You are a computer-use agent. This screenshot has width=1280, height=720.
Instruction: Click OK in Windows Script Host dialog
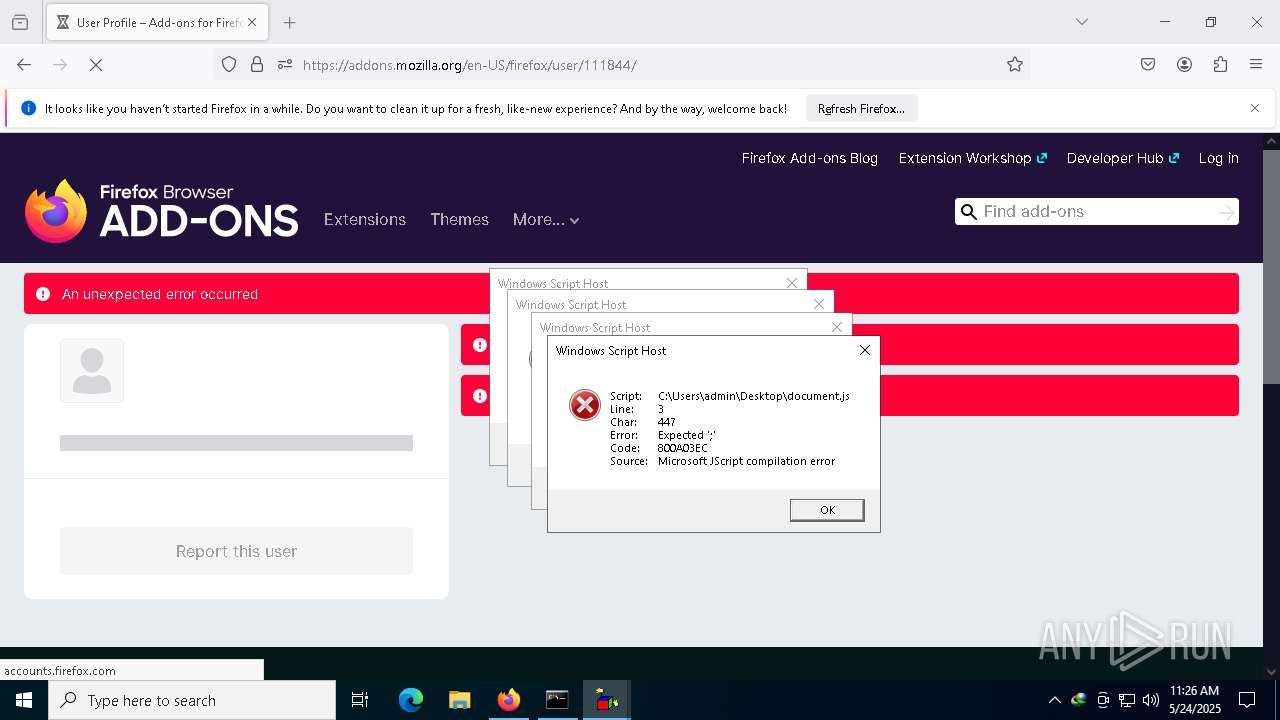tap(827, 510)
